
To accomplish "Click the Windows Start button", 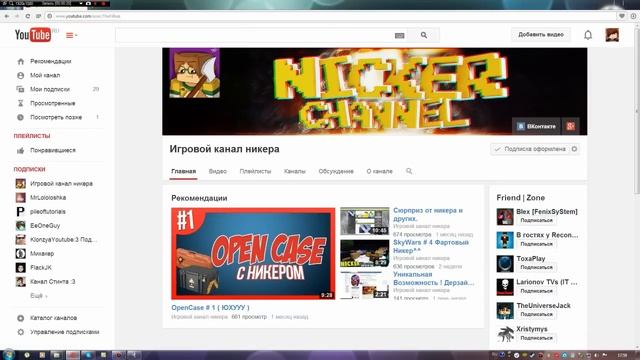I will pos(9,355).
